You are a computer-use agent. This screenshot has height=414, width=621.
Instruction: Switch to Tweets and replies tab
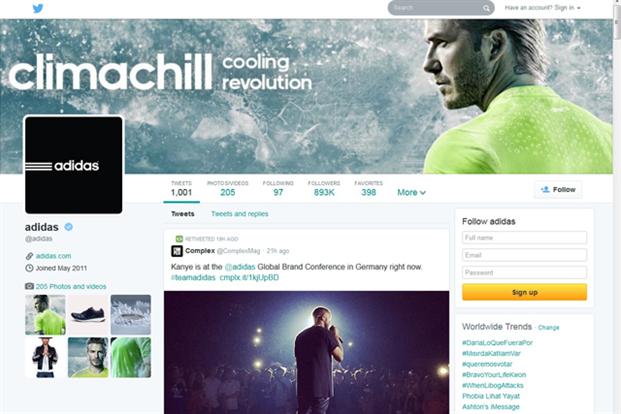pyautogui.click(x=240, y=214)
